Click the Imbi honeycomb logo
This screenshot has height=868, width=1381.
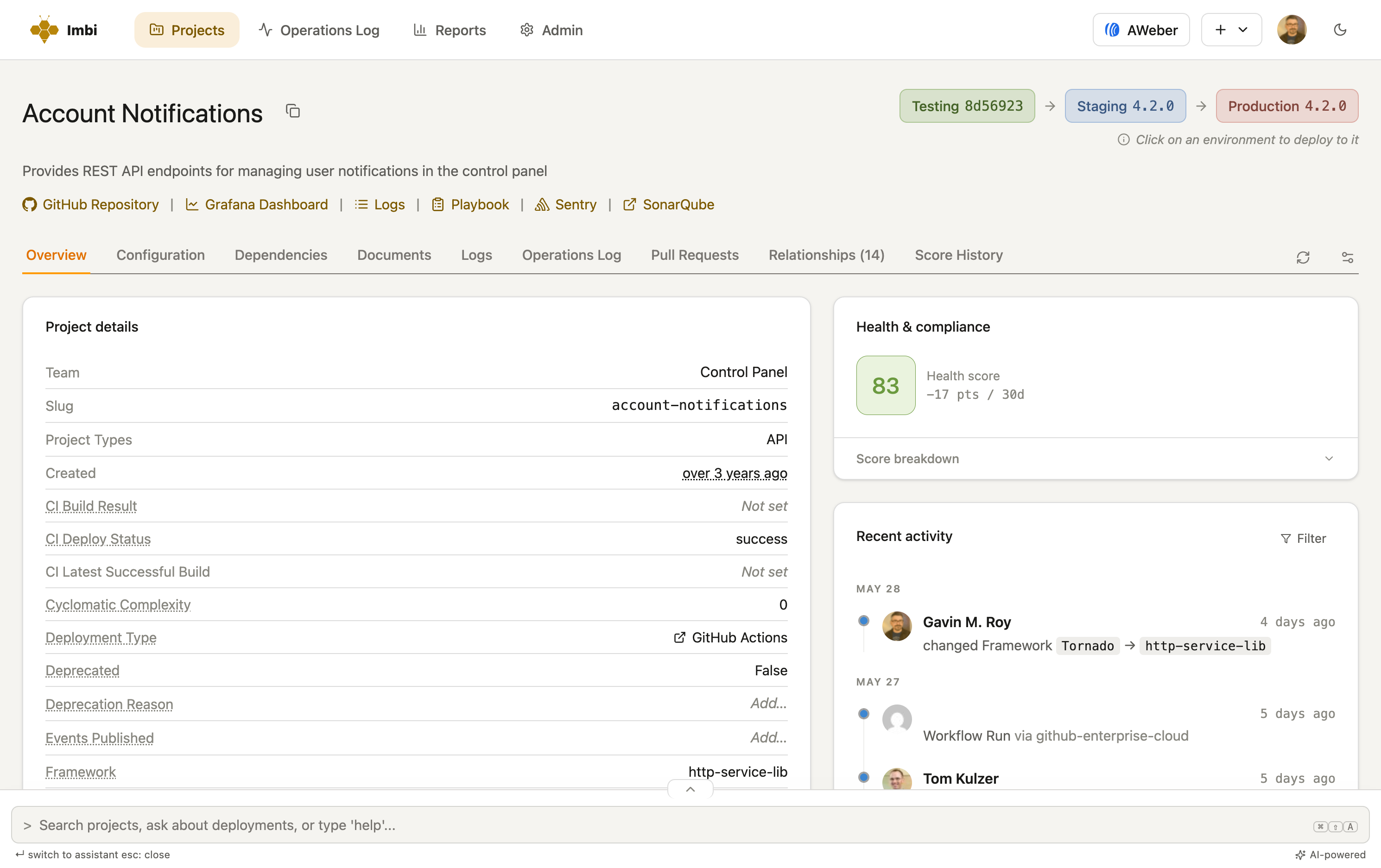[x=44, y=30]
